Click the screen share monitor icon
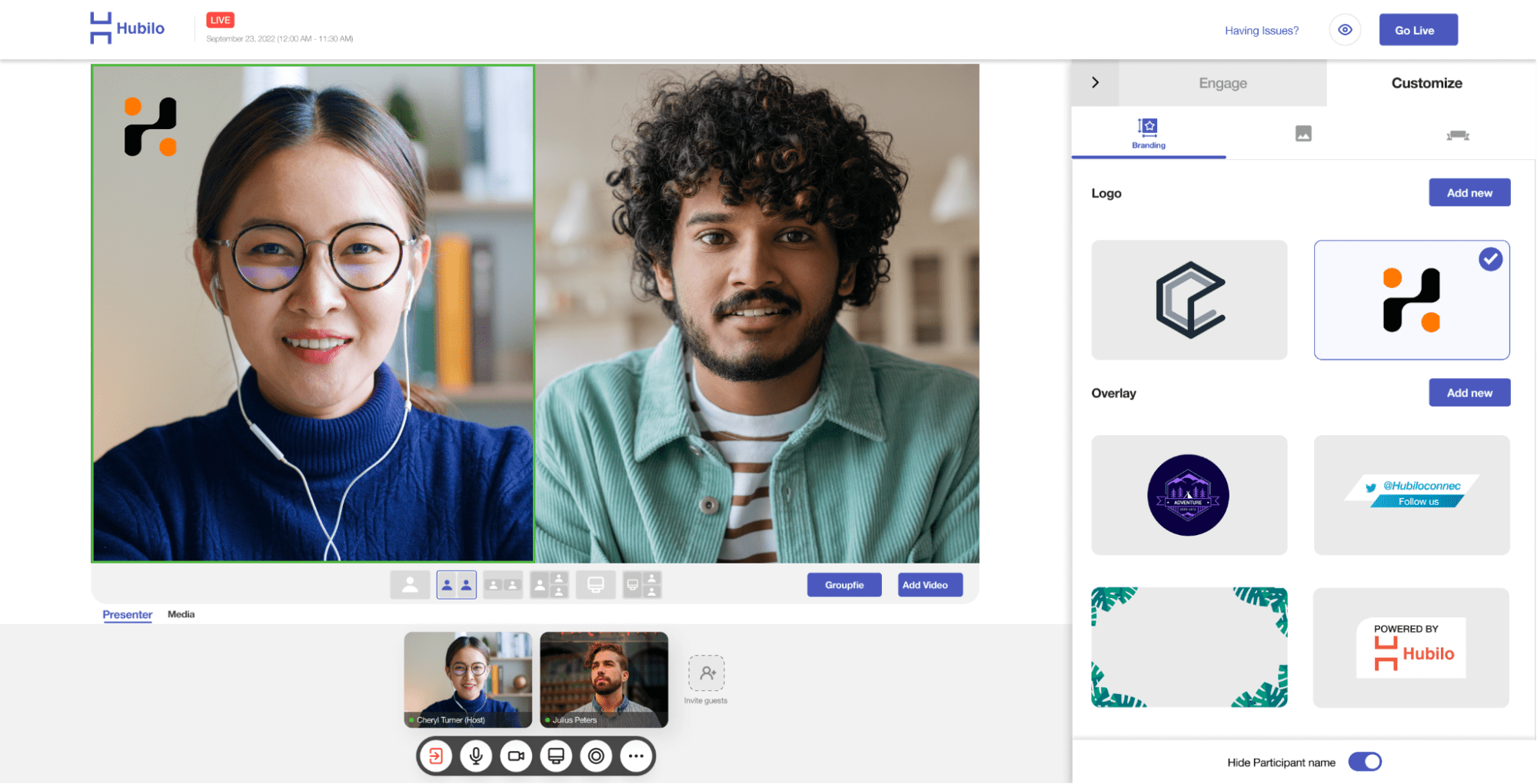 (x=556, y=756)
